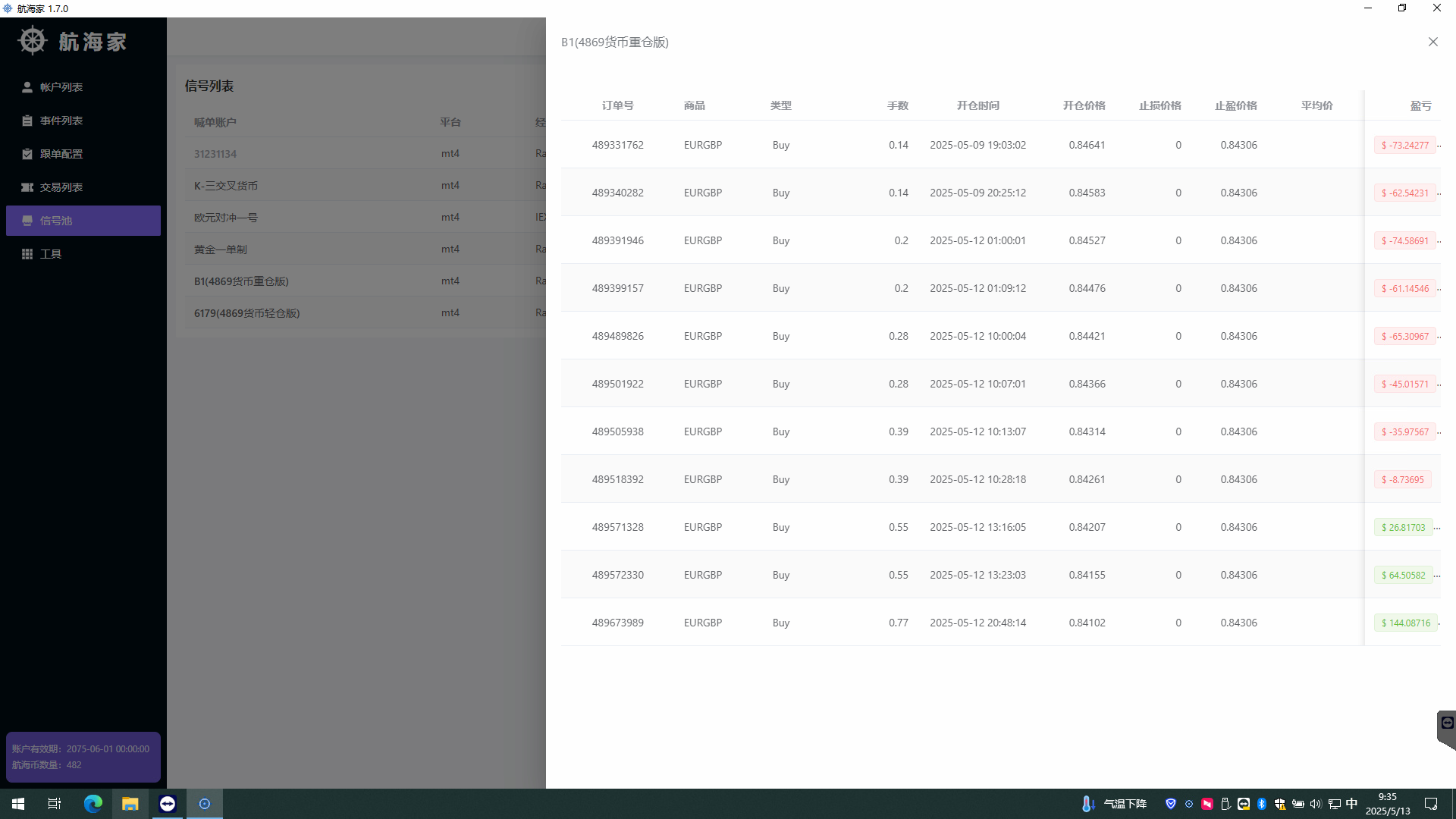The height and width of the screenshot is (819, 1456).
Task: Click the ship wheel logo icon
Action: click(x=33, y=41)
